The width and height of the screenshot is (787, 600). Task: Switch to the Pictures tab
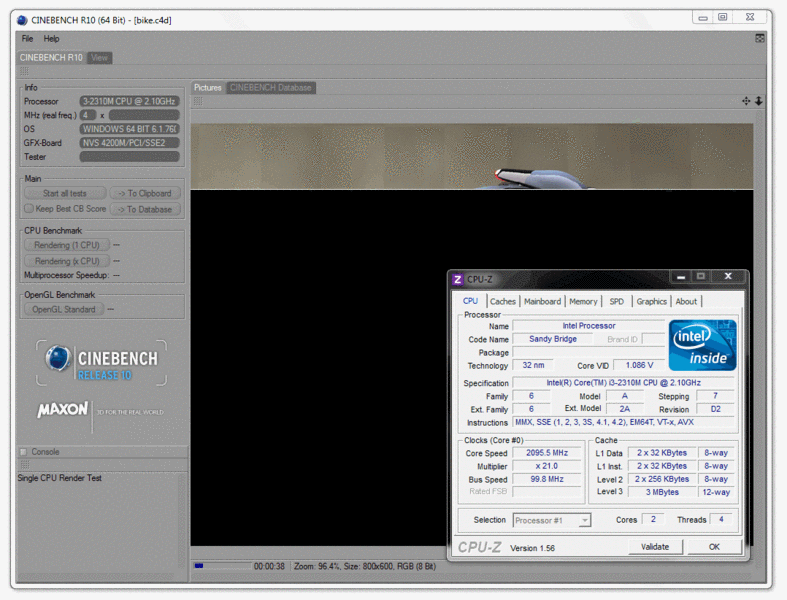(208, 87)
